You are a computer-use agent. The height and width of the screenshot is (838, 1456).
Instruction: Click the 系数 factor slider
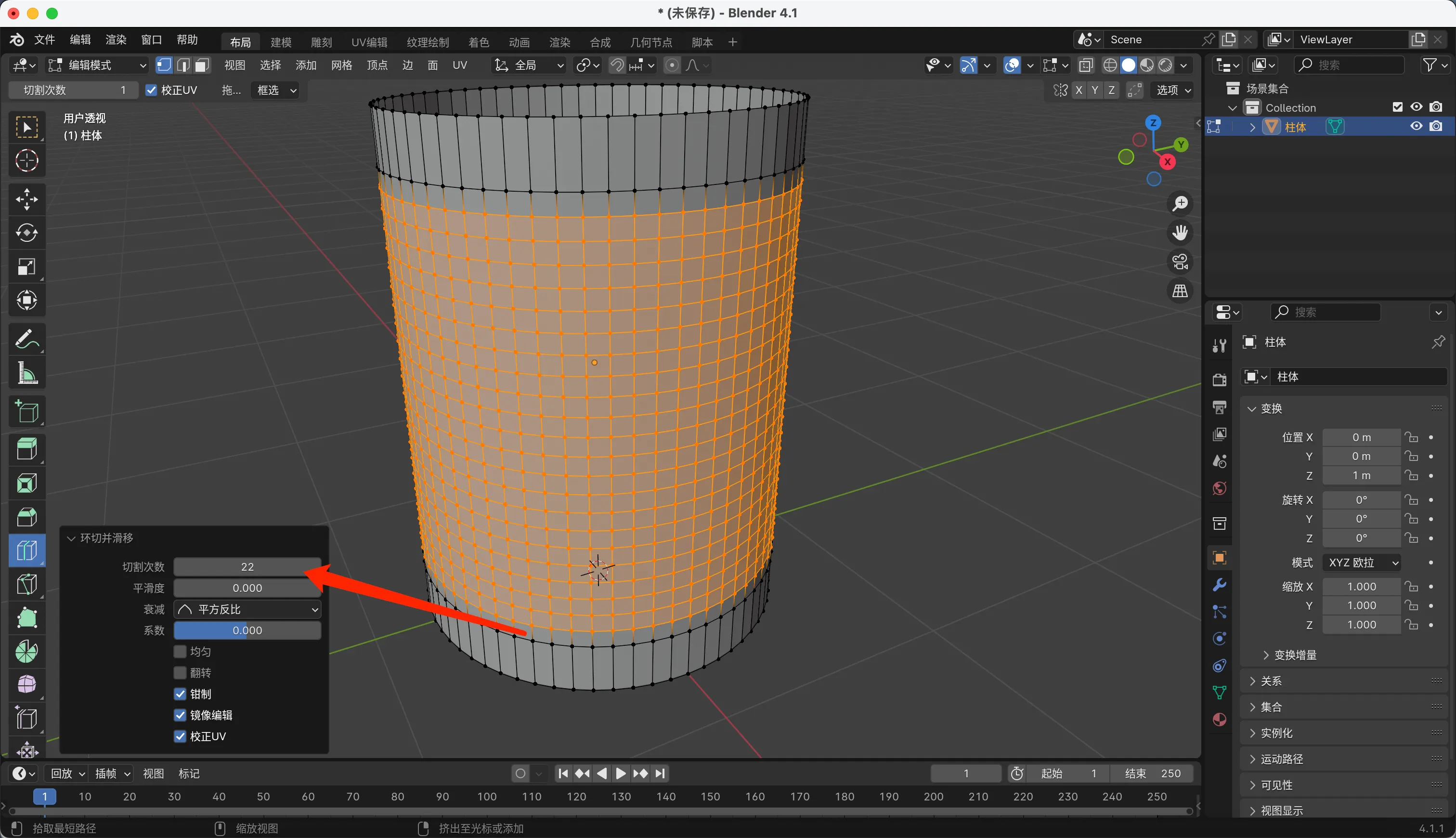[247, 630]
